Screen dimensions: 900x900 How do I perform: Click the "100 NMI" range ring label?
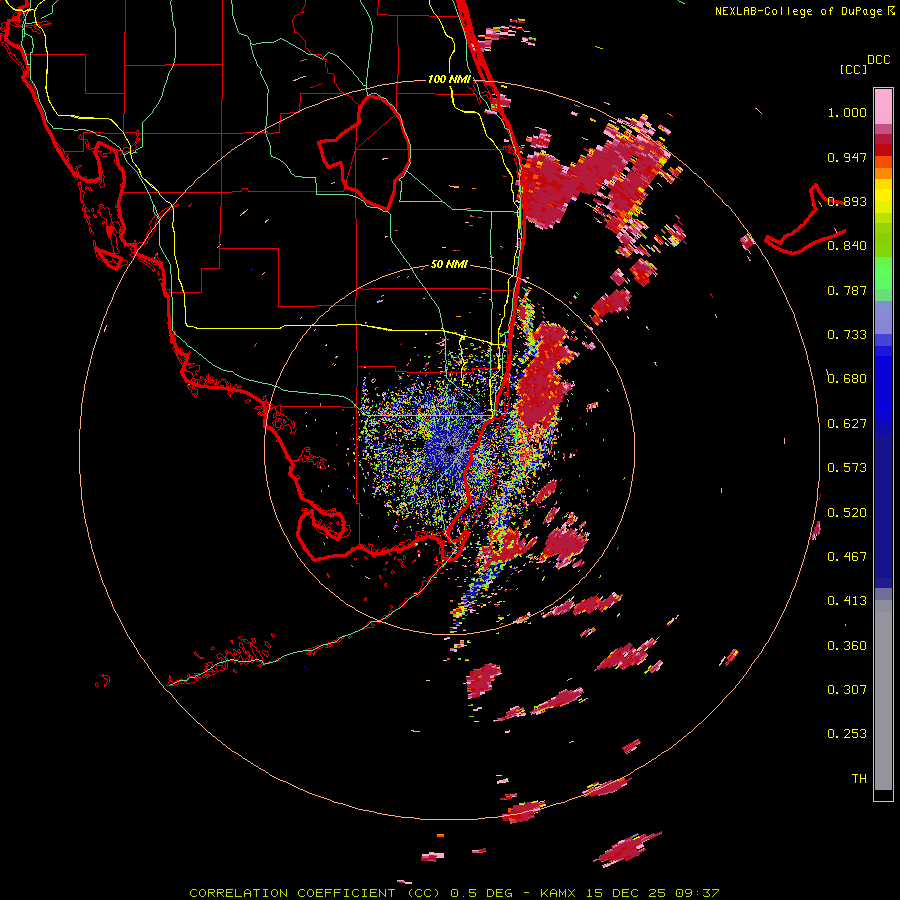449,79
